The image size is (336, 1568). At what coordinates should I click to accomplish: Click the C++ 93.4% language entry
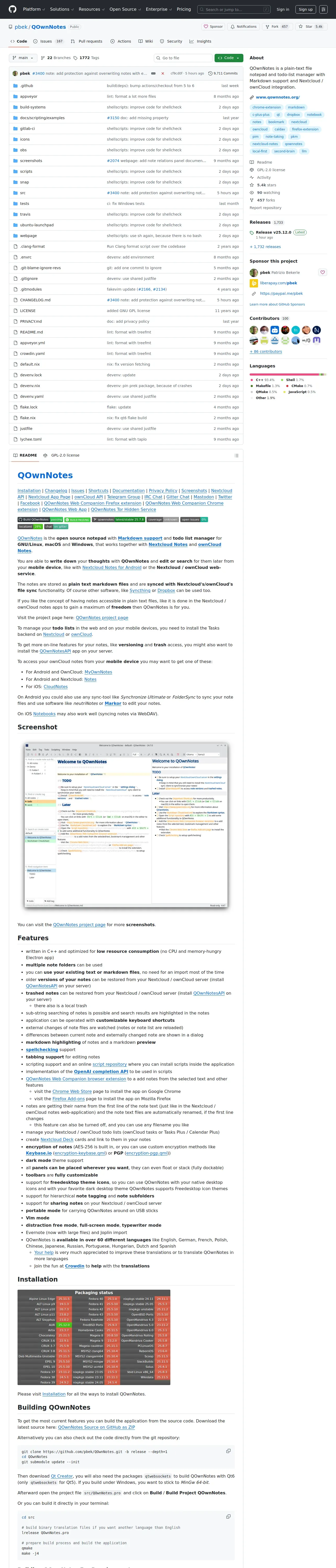tap(262, 380)
